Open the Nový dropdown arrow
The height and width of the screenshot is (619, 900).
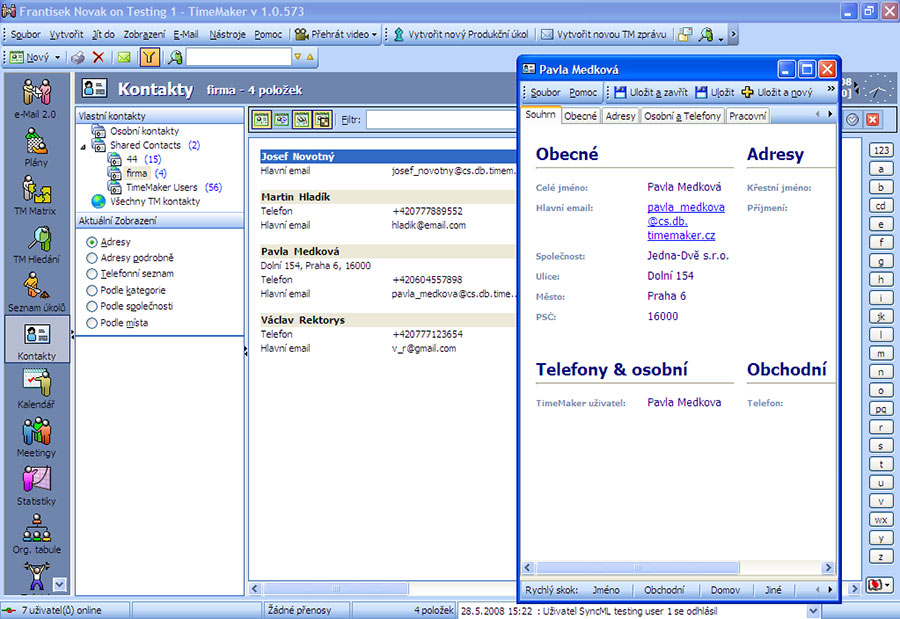58,57
